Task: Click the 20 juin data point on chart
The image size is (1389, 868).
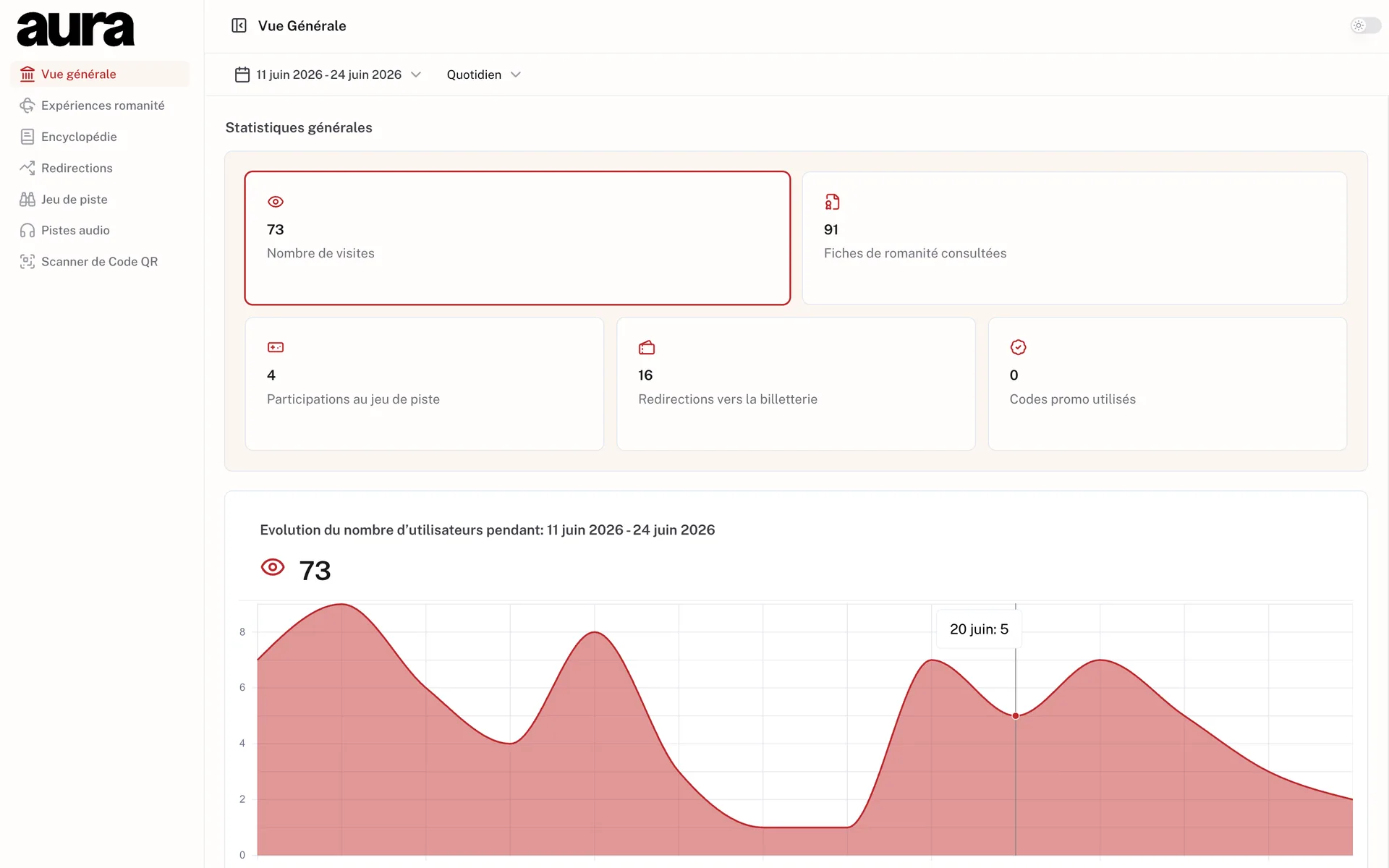Action: (x=1016, y=715)
